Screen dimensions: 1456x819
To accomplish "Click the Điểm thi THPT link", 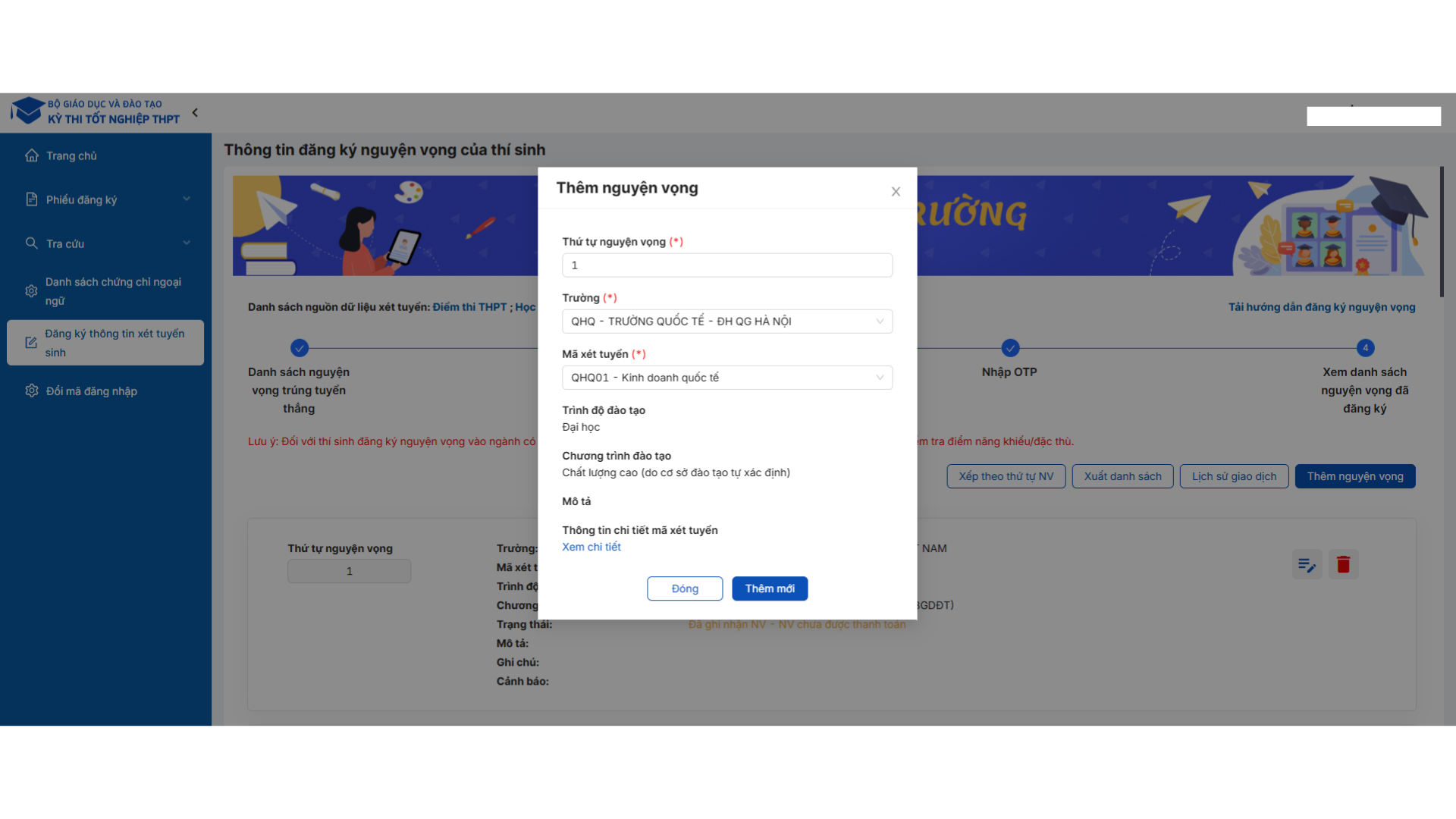I will 469,307.
